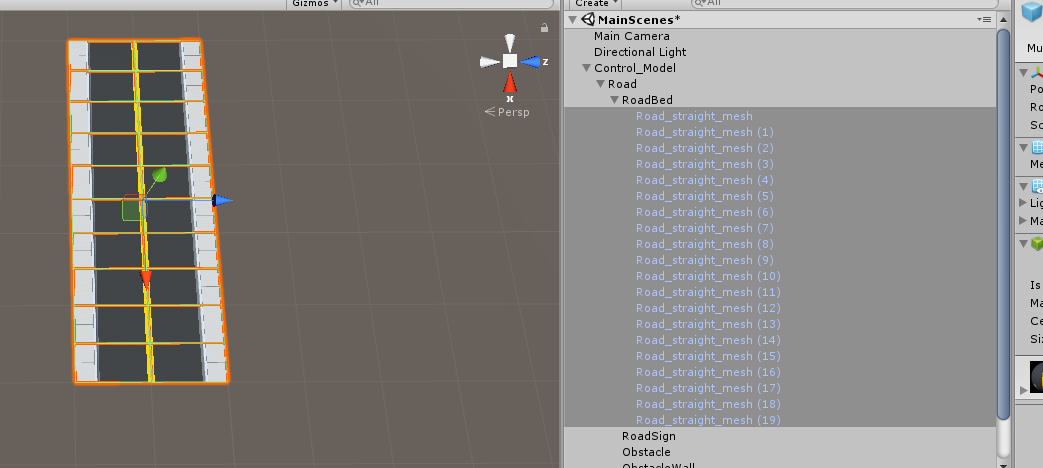Collapse the MainScenes scene arrow
Screen dimensions: 1043x468
(573, 20)
